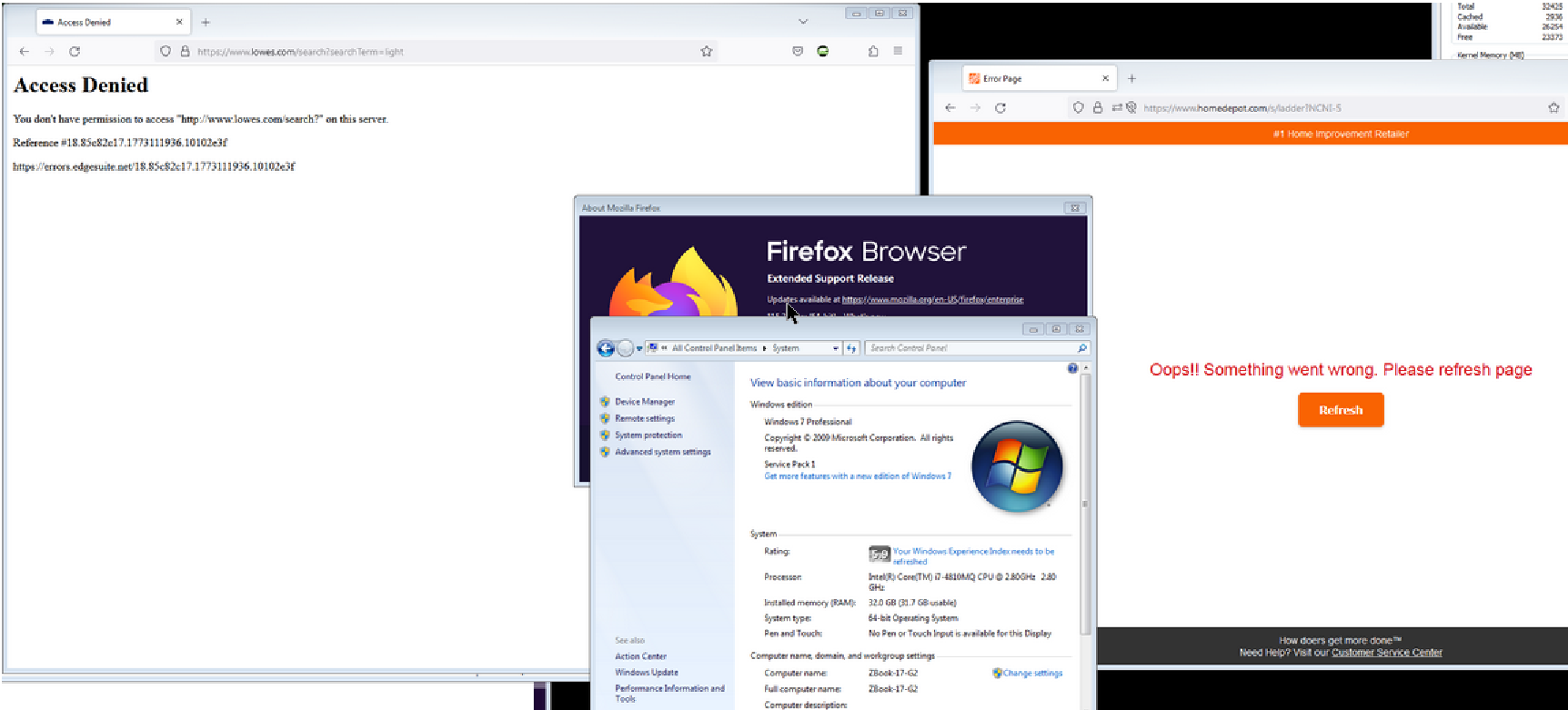Click the Search Control Panel box
The height and width of the screenshot is (710, 1568).
pyautogui.click(x=977, y=348)
